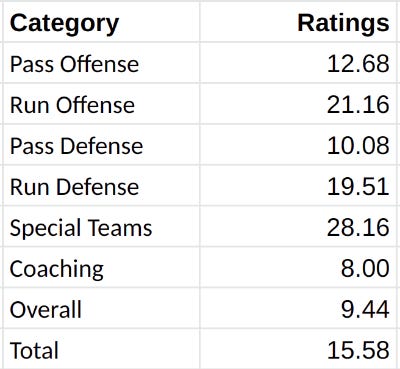Screen dimensions: 400x369
Task: Select the 12.68 rating cell
Action: [298, 63]
